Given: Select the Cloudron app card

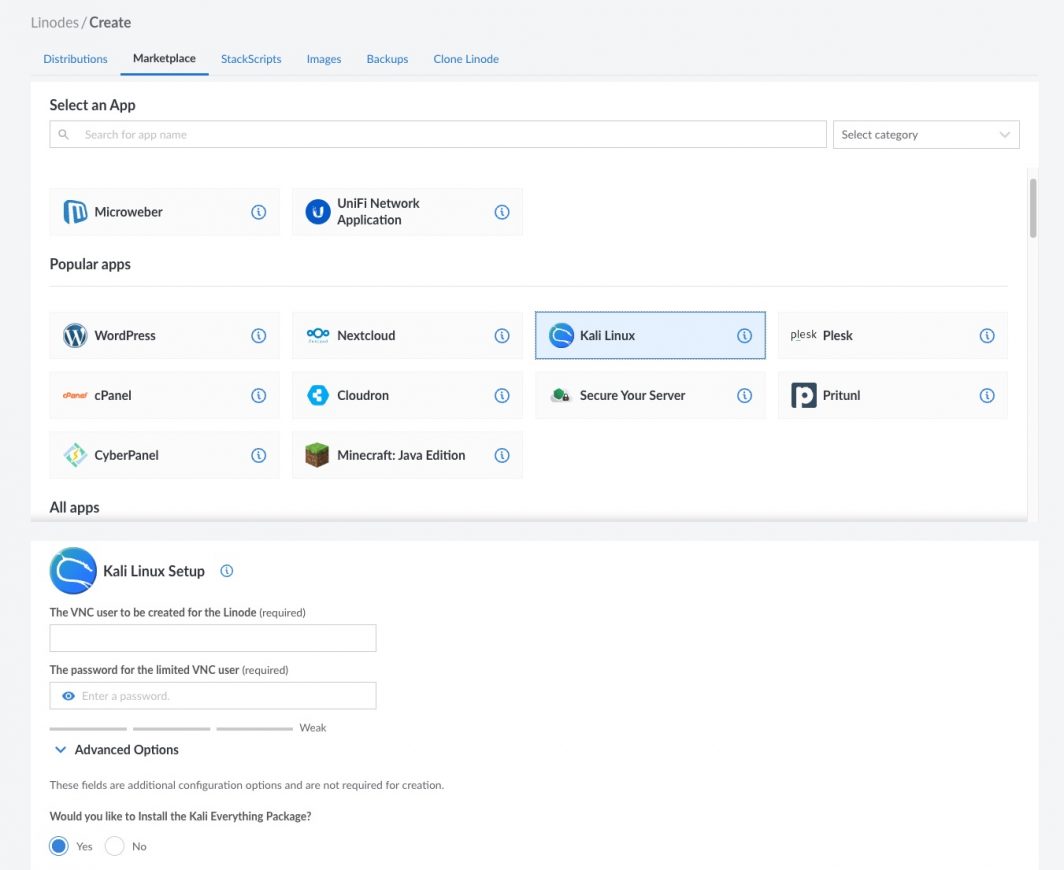Looking at the screenshot, I should [395, 395].
